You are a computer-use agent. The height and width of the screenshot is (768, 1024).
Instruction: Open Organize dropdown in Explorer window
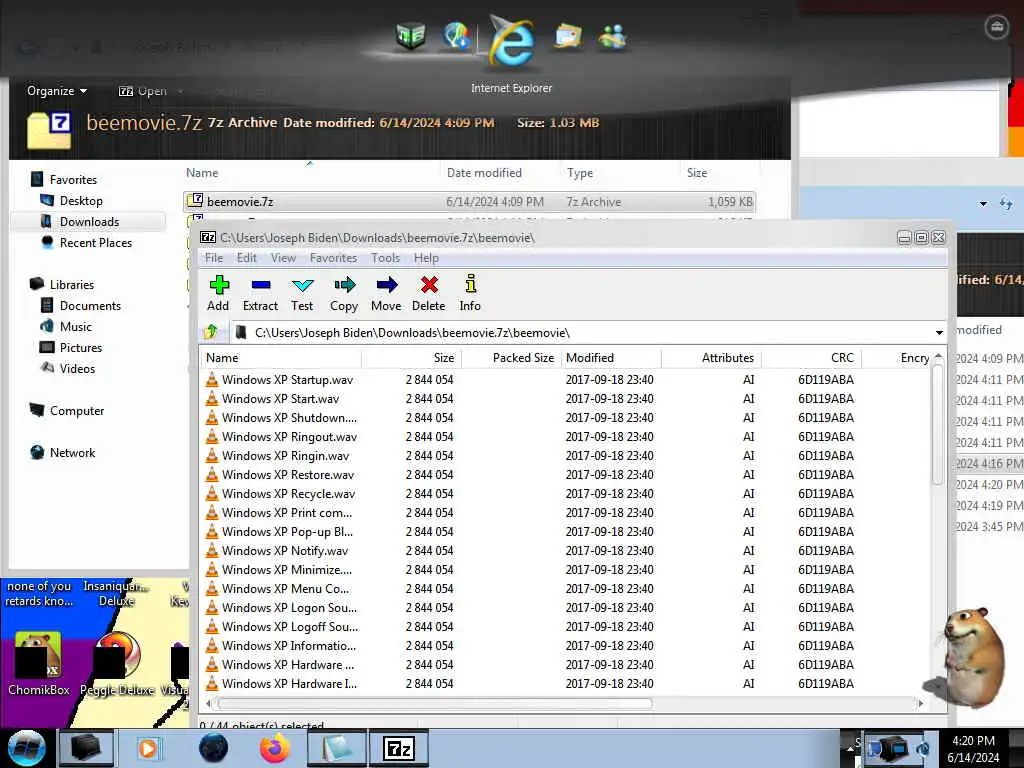pos(57,91)
